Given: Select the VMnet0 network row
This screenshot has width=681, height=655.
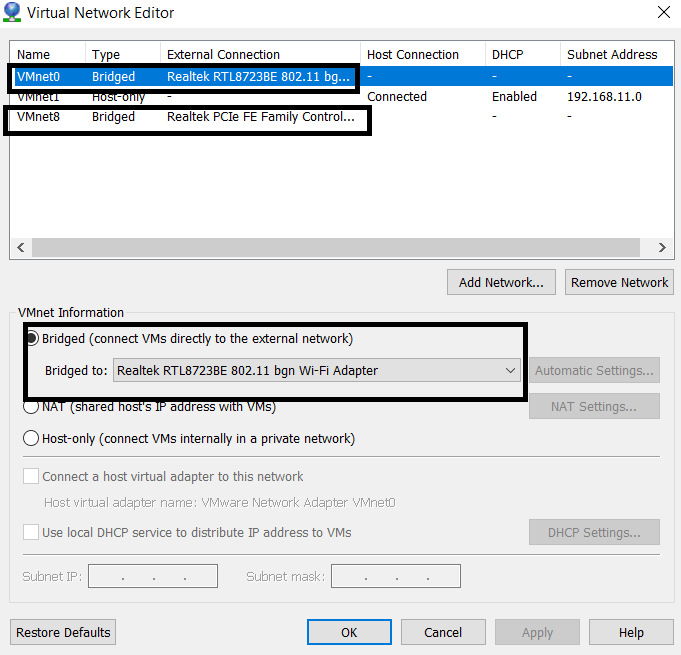Looking at the screenshot, I should click(342, 76).
